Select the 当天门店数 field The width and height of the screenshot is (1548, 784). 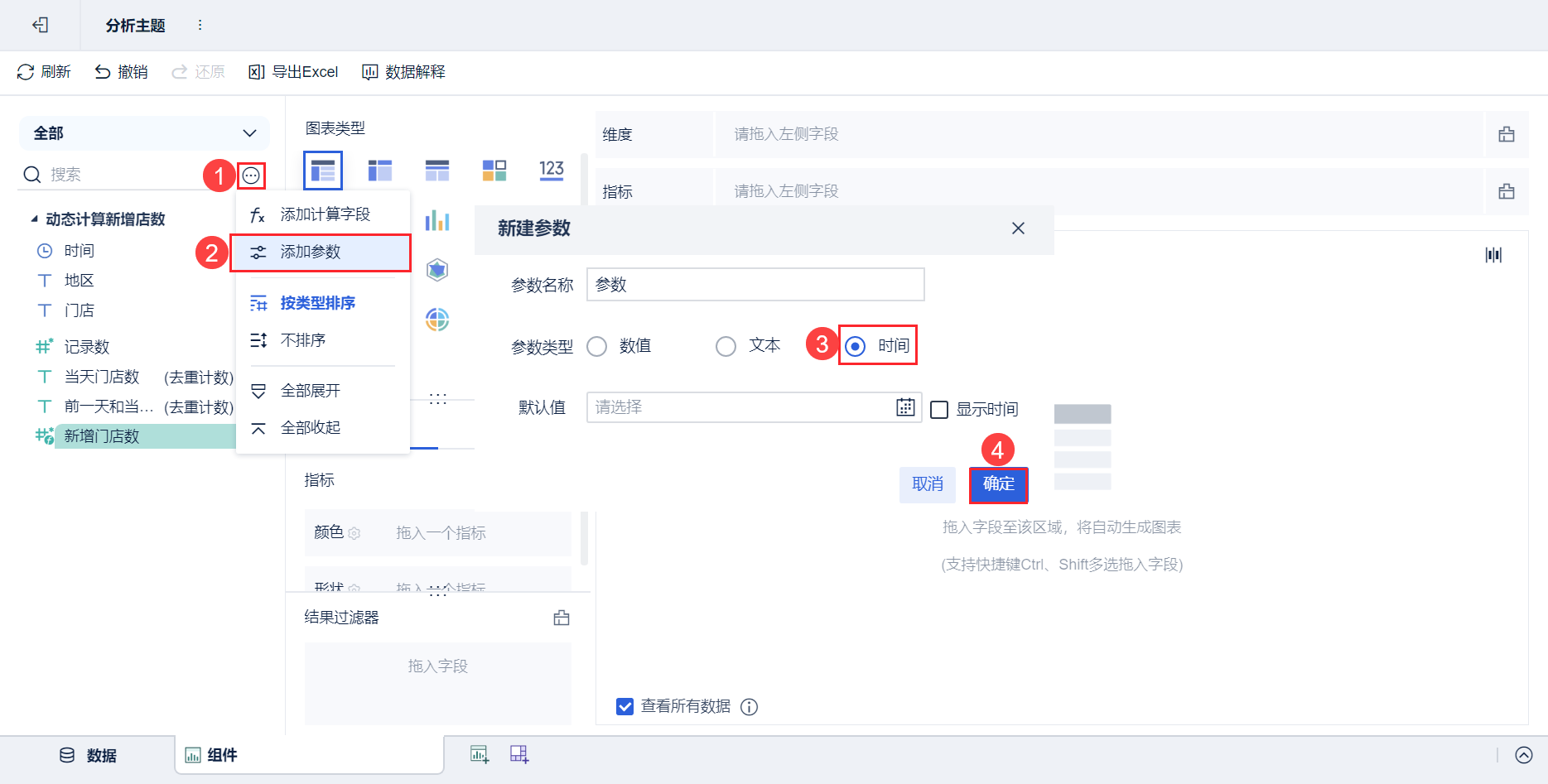[102, 377]
